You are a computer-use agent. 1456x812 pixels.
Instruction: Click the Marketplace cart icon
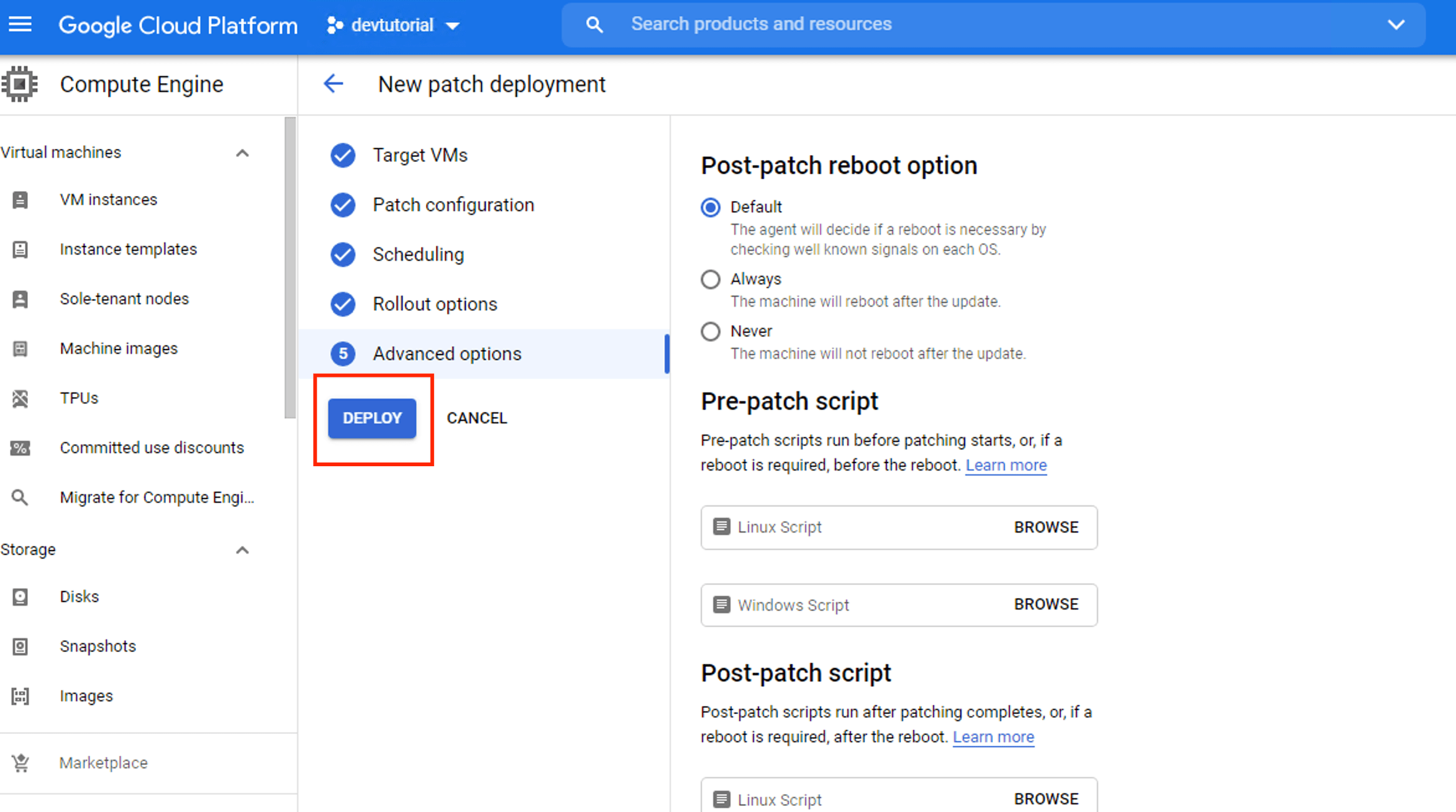(20, 762)
